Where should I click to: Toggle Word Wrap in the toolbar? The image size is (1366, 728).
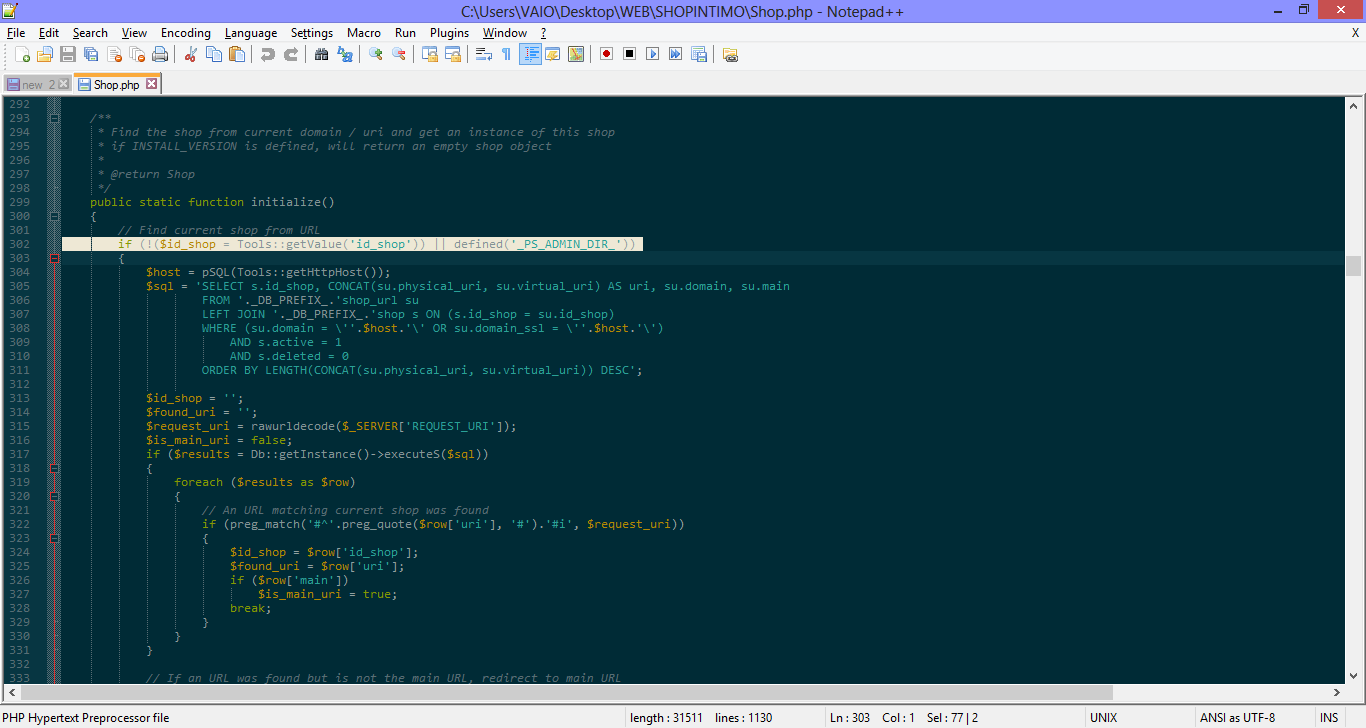tap(484, 54)
